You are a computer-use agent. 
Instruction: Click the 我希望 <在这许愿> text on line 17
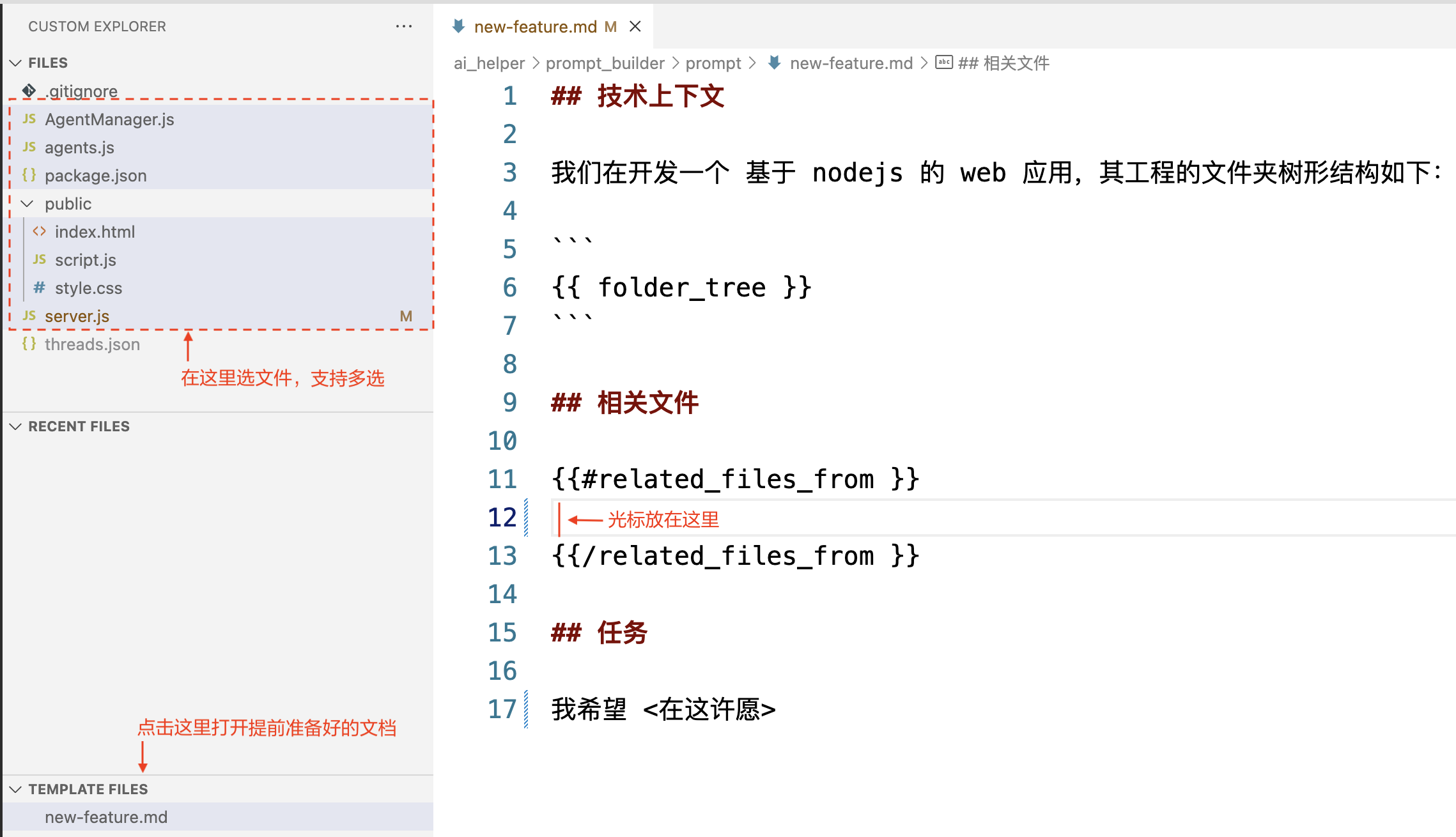pos(663,709)
